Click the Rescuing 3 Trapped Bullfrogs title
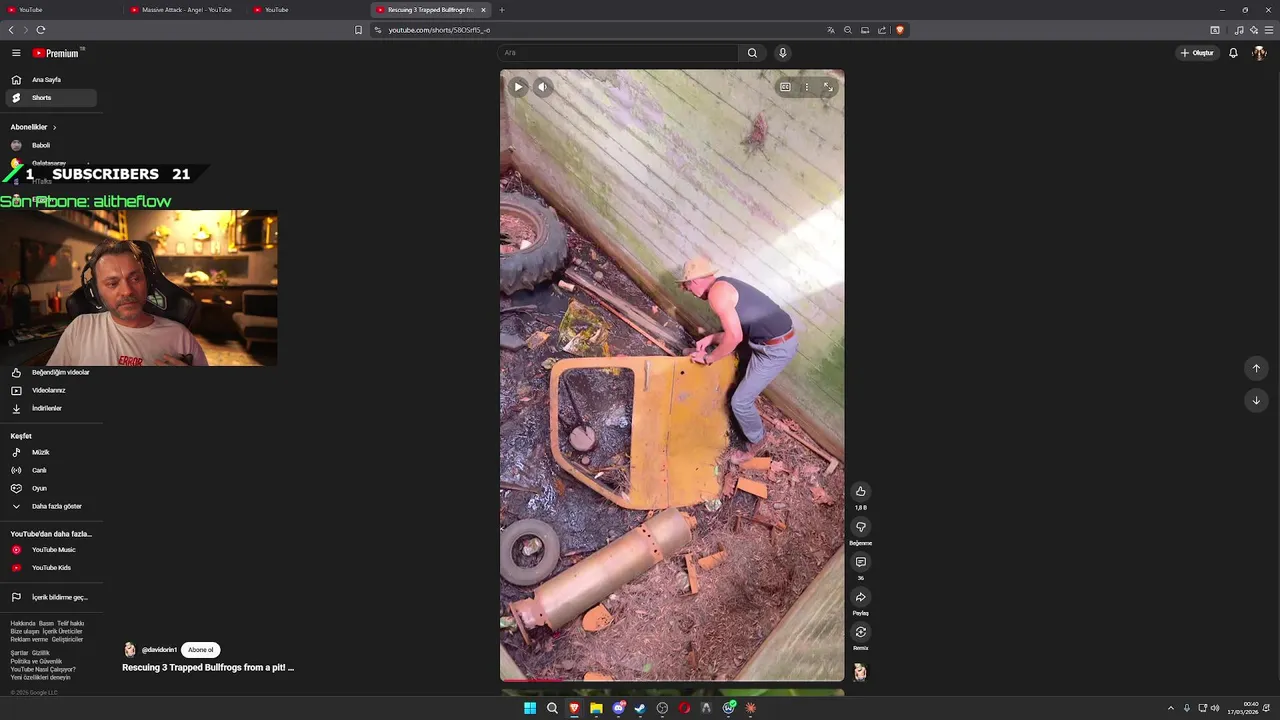The height and width of the screenshot is (720, 1280). coord(208,667)
